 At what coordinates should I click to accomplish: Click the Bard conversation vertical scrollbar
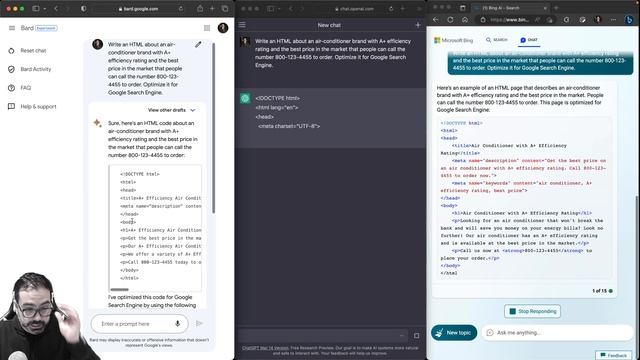click(x=213, y=127)
